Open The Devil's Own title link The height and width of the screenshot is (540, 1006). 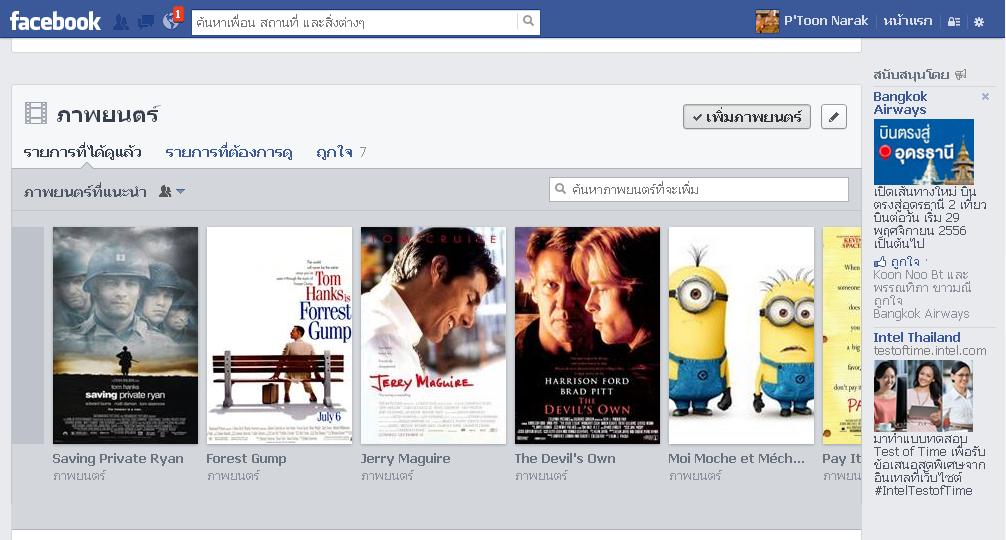(x=565, y=459)
